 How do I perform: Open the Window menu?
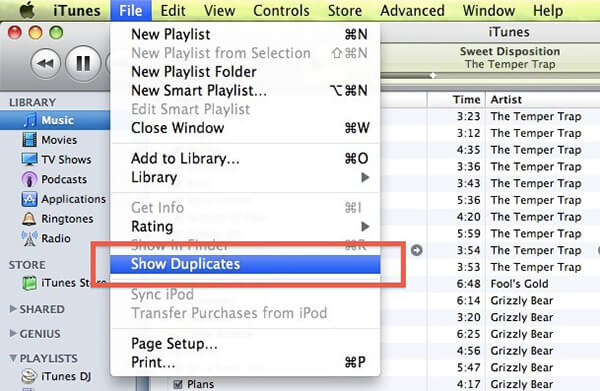[489, 10]
